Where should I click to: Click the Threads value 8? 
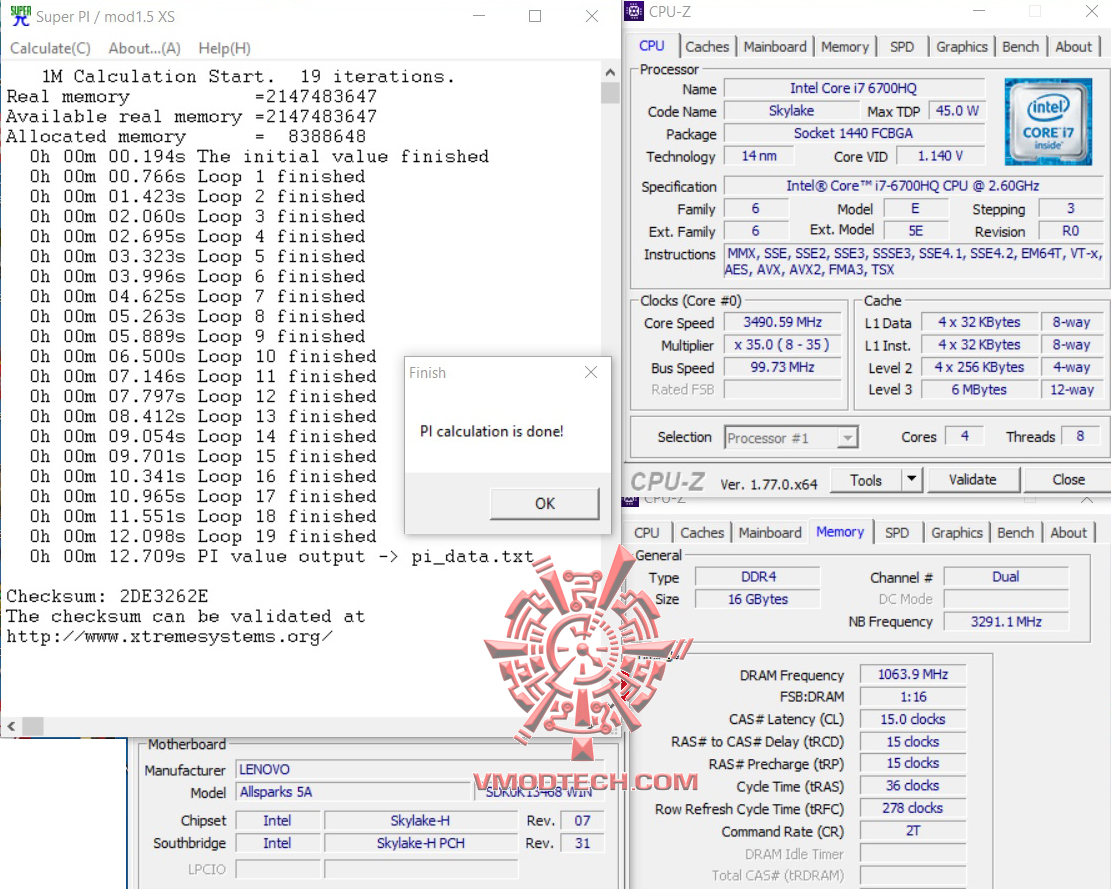[1079, 436]
